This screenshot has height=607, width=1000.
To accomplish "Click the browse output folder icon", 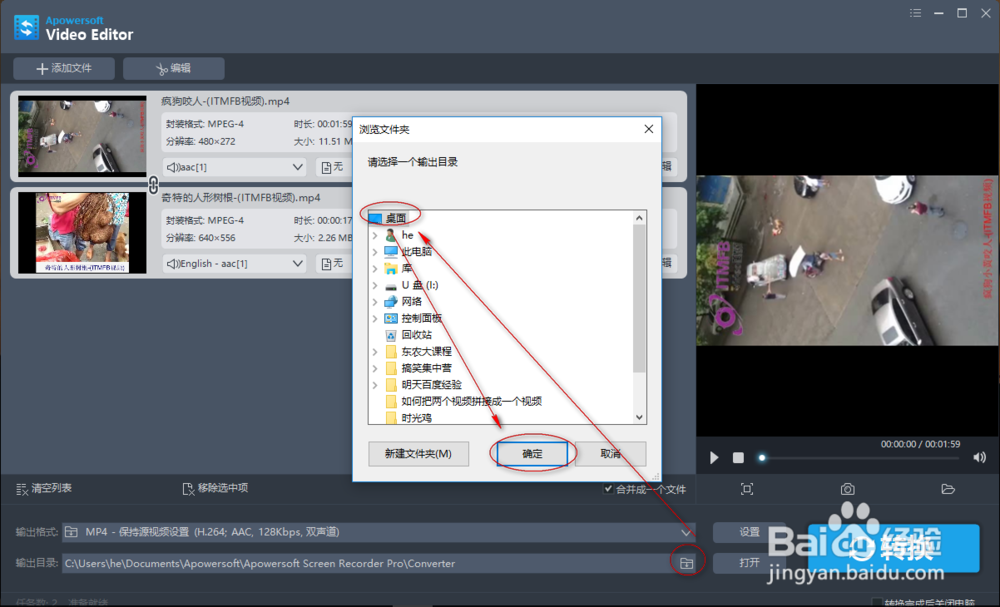I will click(686, 563).
